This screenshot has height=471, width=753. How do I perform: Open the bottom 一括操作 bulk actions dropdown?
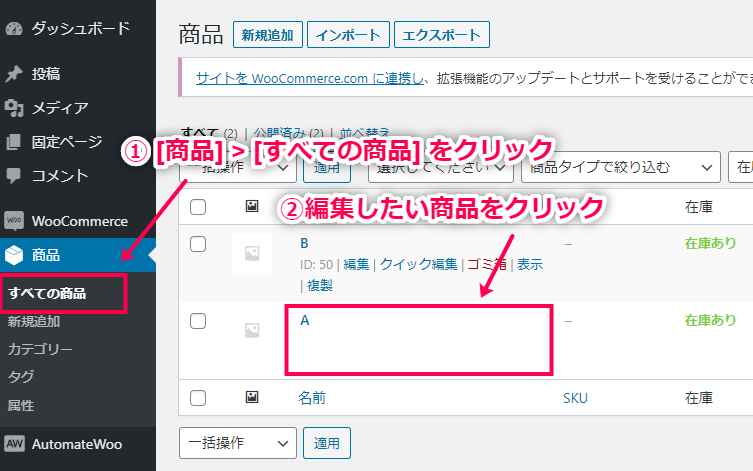(238, 443)
